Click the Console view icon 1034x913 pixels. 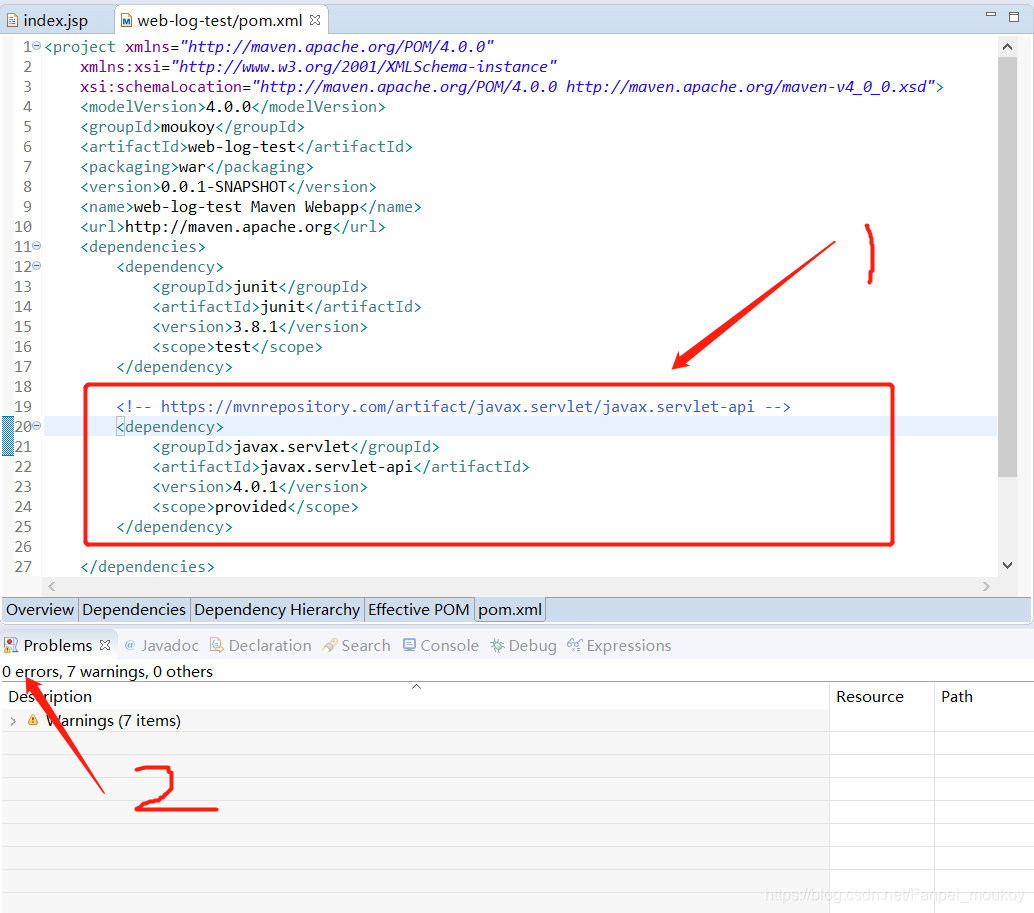410,645
